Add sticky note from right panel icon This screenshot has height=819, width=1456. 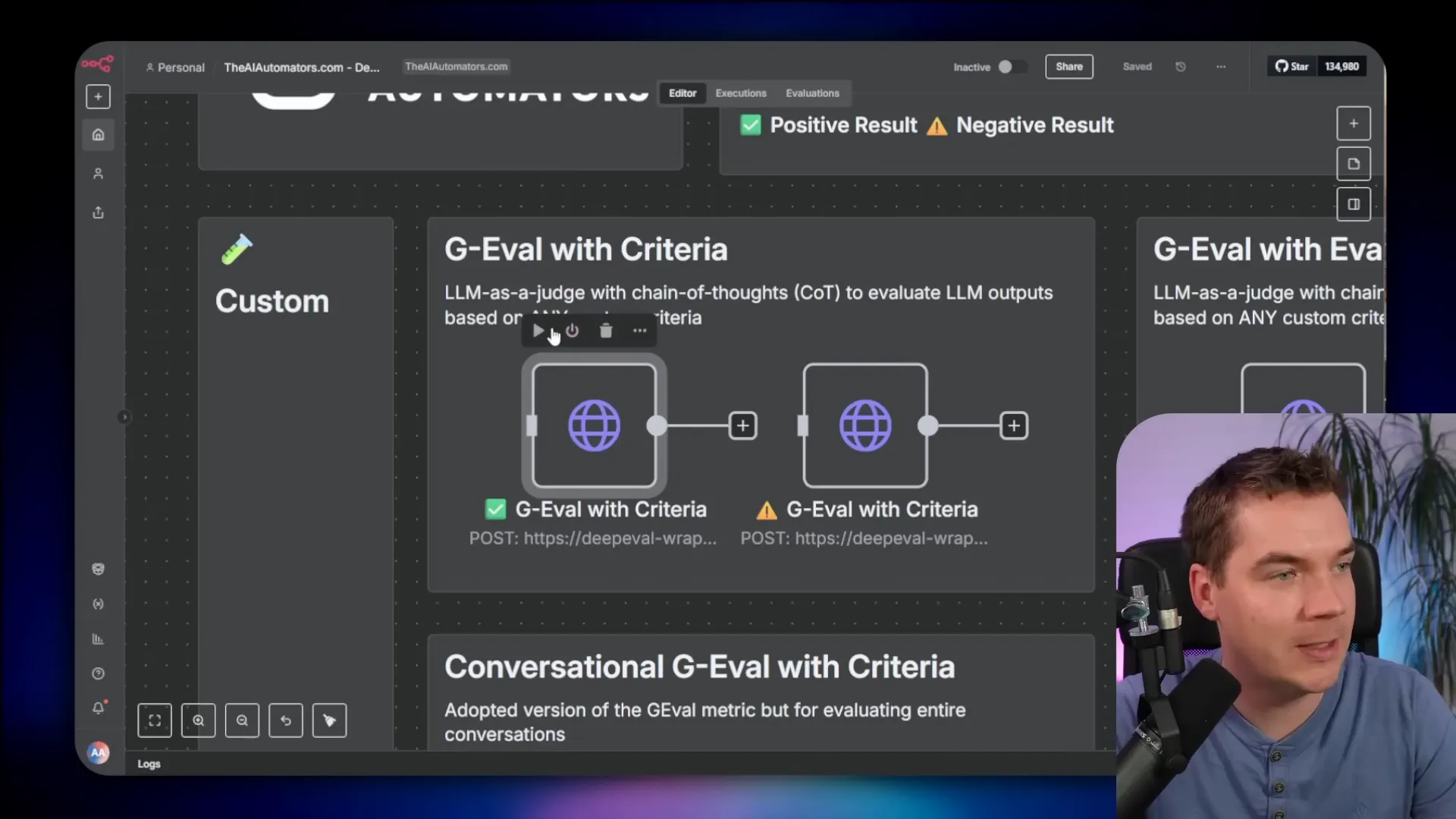1354,164
